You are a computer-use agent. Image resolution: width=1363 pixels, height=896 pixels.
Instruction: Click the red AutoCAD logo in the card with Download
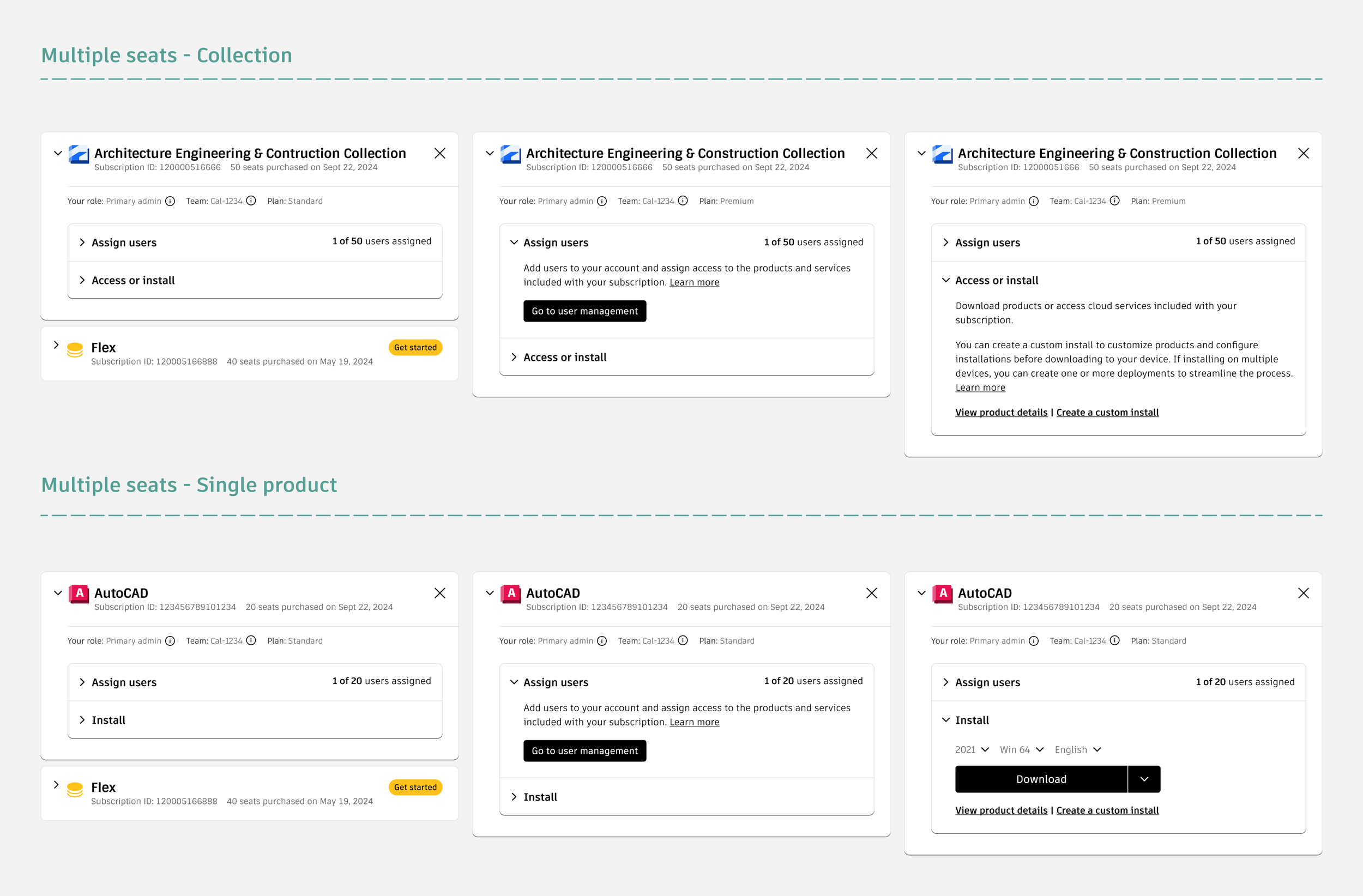pyautogui.click(x=942, y=594)
